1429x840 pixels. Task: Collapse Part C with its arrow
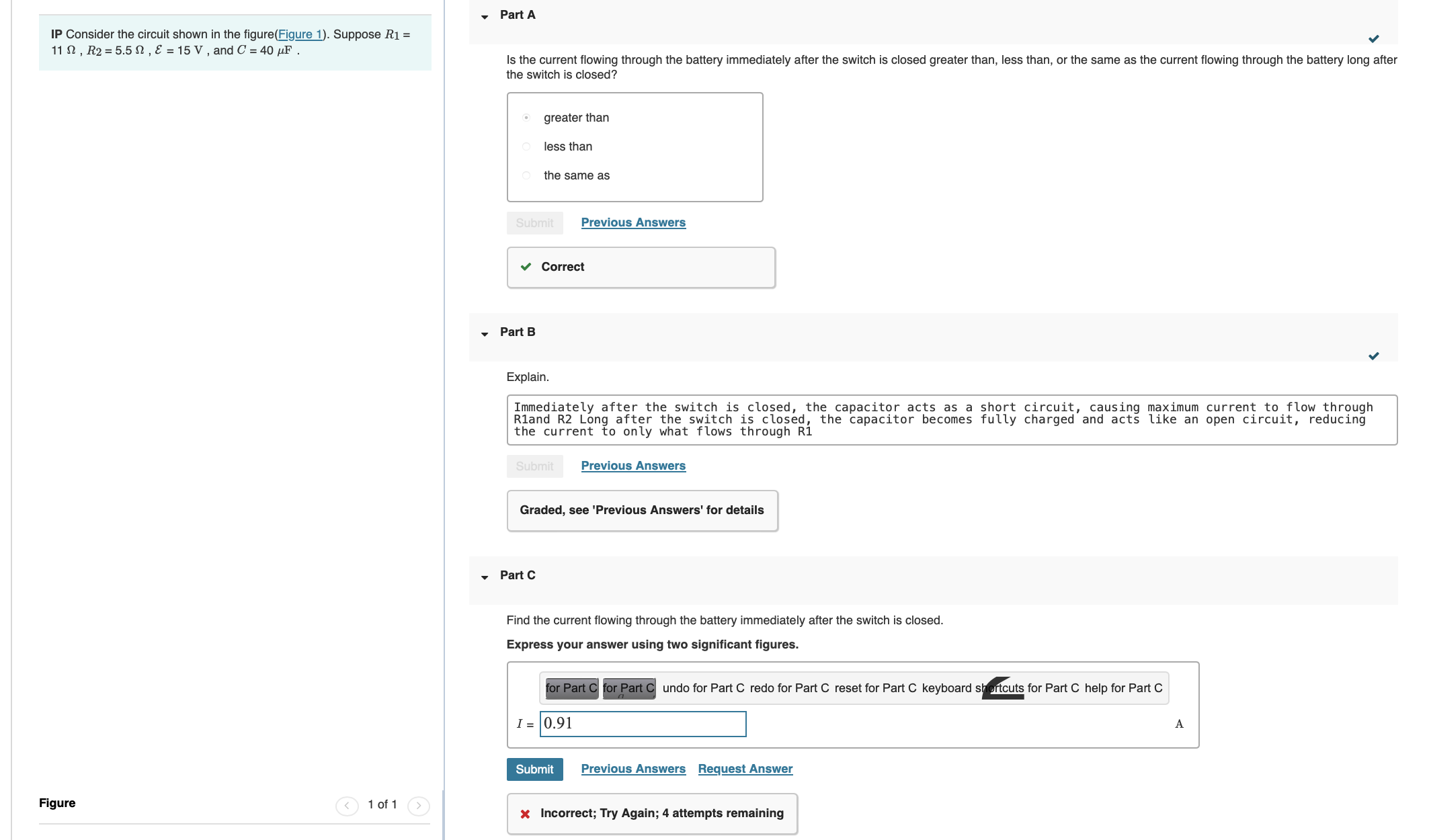485,577
